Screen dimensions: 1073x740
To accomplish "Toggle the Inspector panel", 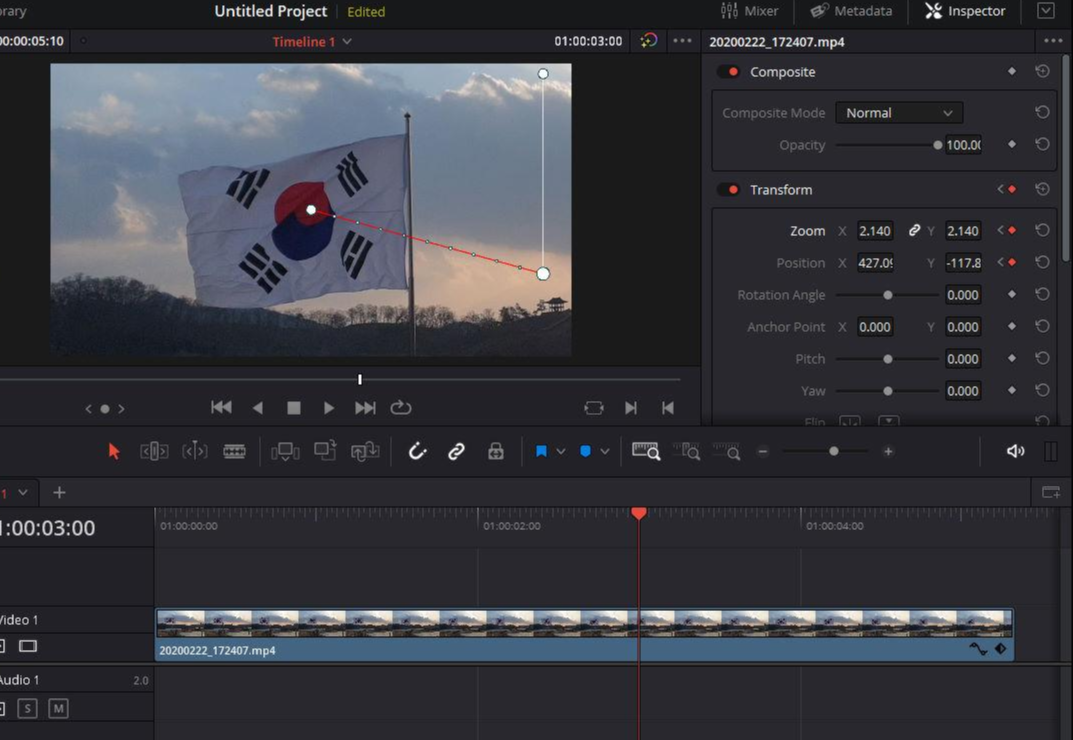I will coord(966,11).
